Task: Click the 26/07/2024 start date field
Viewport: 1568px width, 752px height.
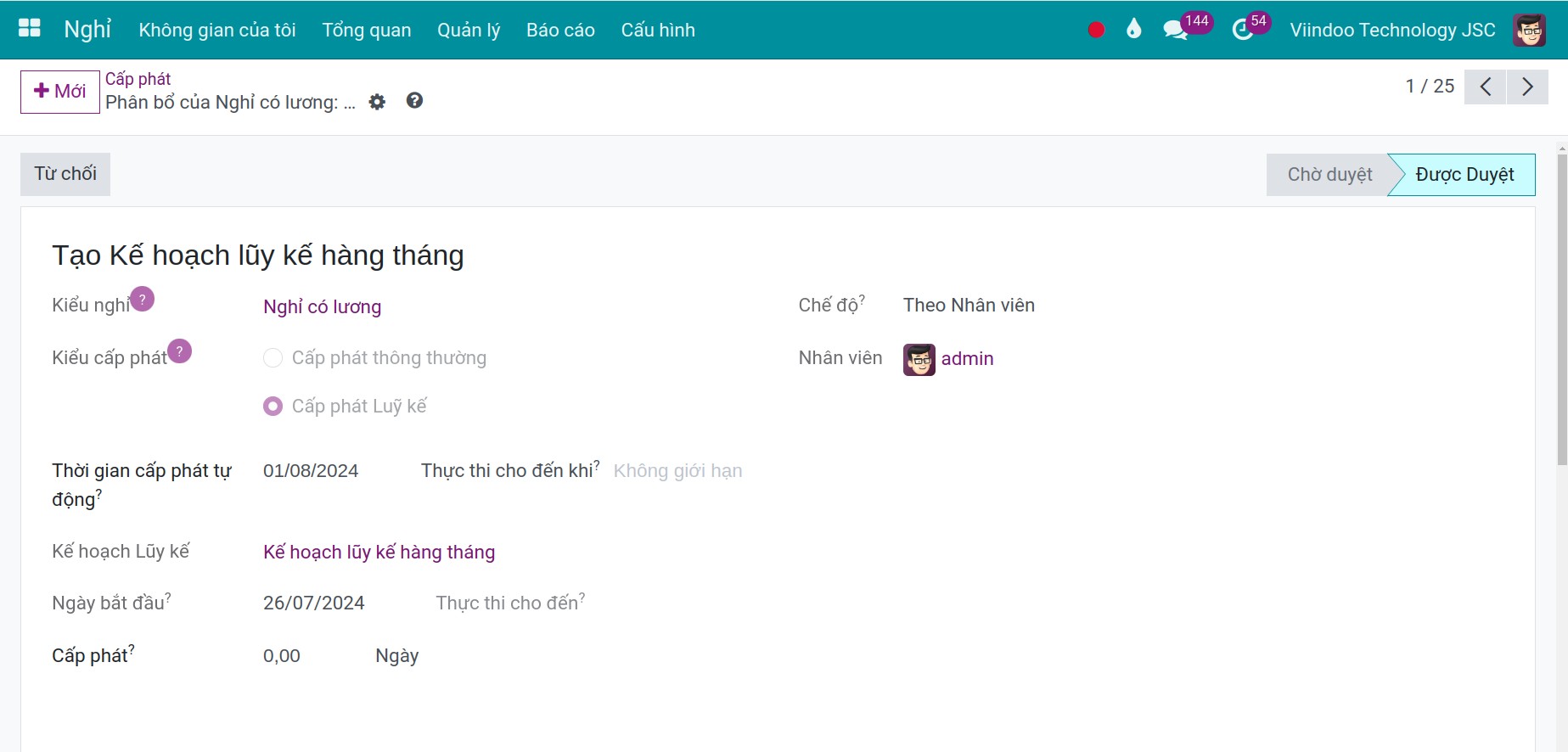Action: pos(314,603)
